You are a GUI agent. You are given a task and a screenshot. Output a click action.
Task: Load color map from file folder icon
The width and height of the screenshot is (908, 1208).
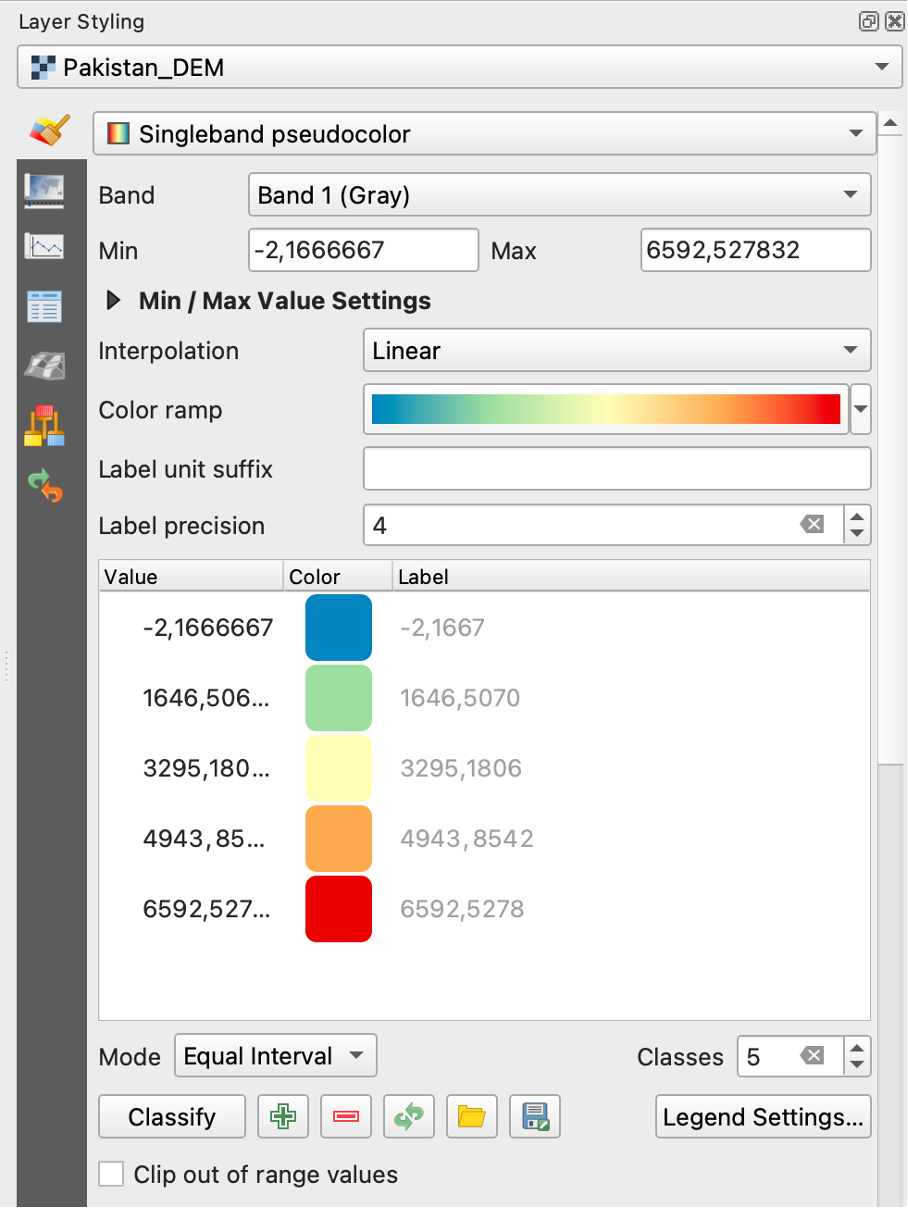tap(471, 1117)
